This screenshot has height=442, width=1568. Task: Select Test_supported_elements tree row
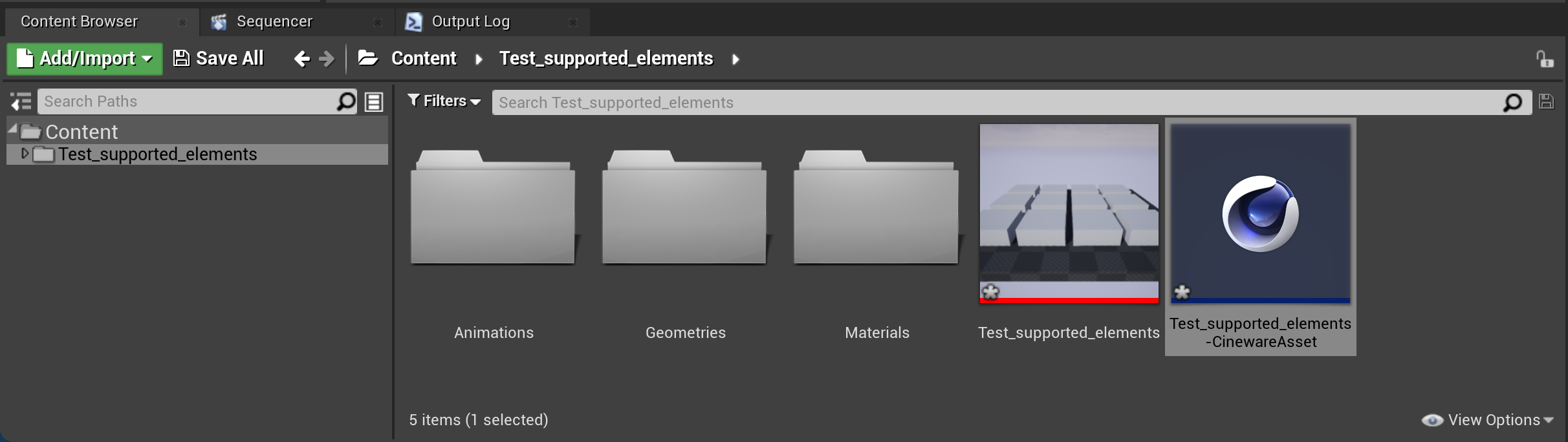coord(197,154)
